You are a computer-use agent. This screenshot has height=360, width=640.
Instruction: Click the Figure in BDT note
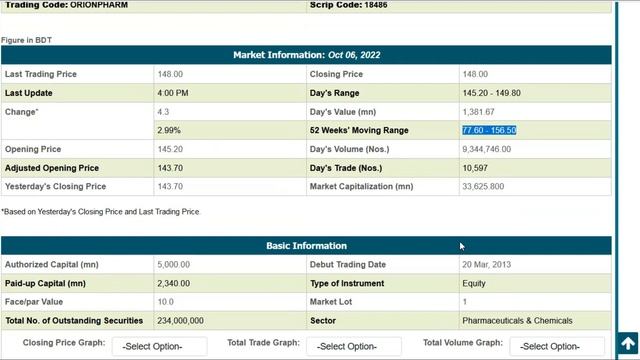click(x=26, y=40)
